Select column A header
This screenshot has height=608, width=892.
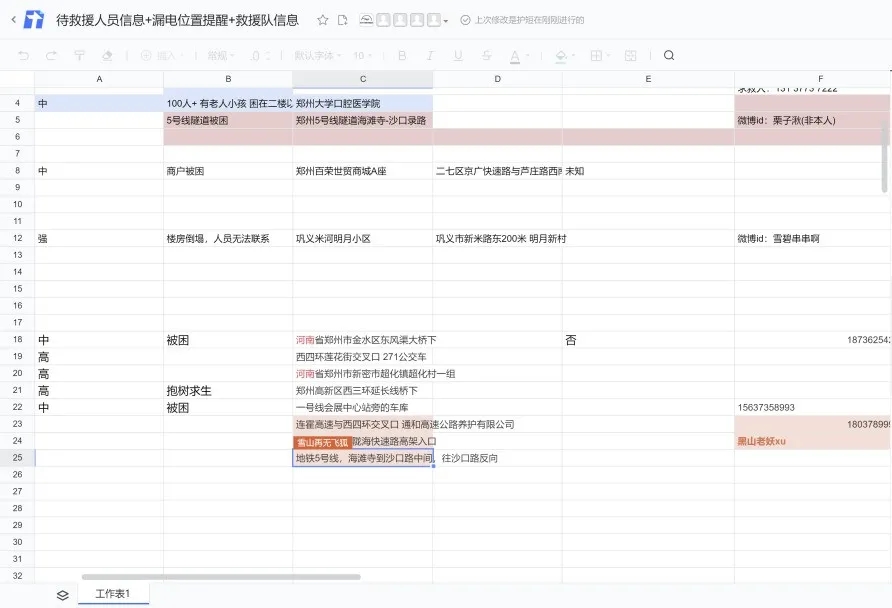pyautogui.click(x=99, y=79)
